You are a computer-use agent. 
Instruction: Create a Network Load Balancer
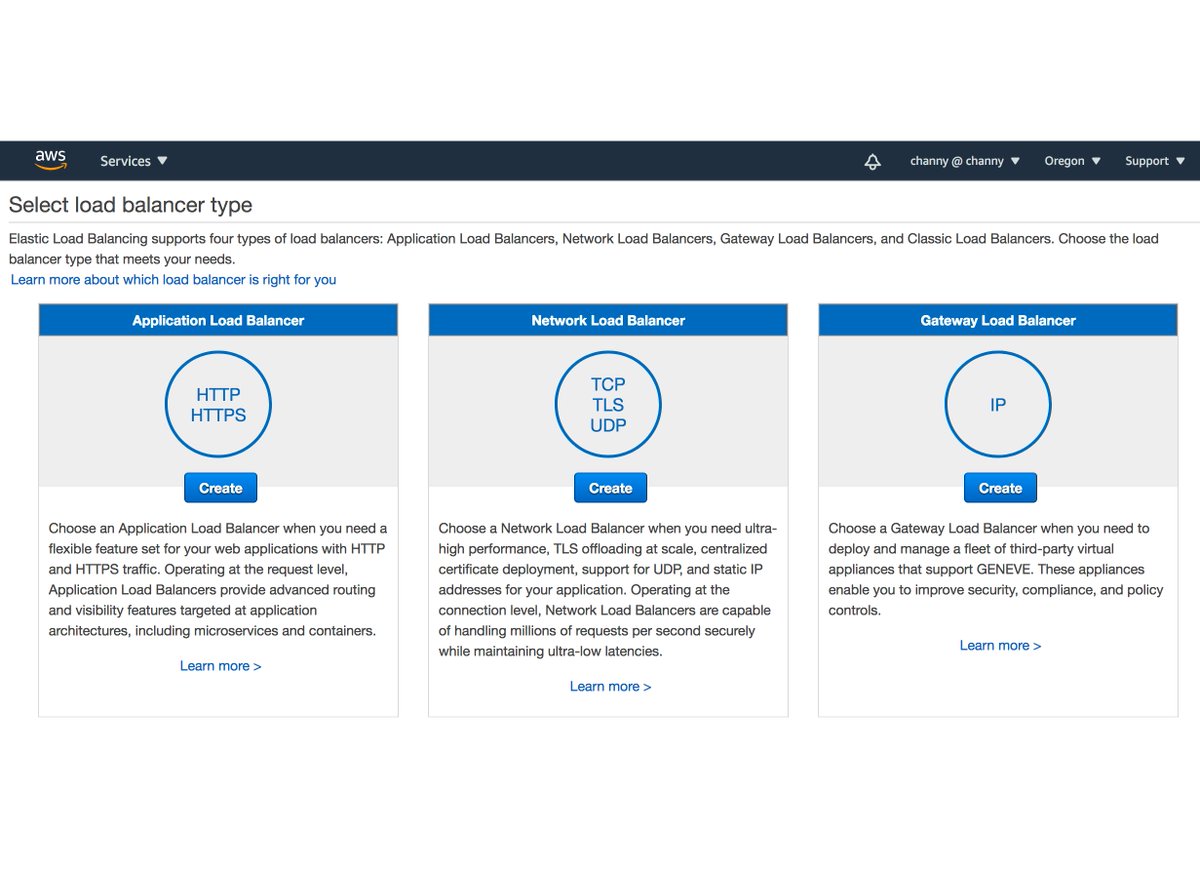click(x=611, y=488)
